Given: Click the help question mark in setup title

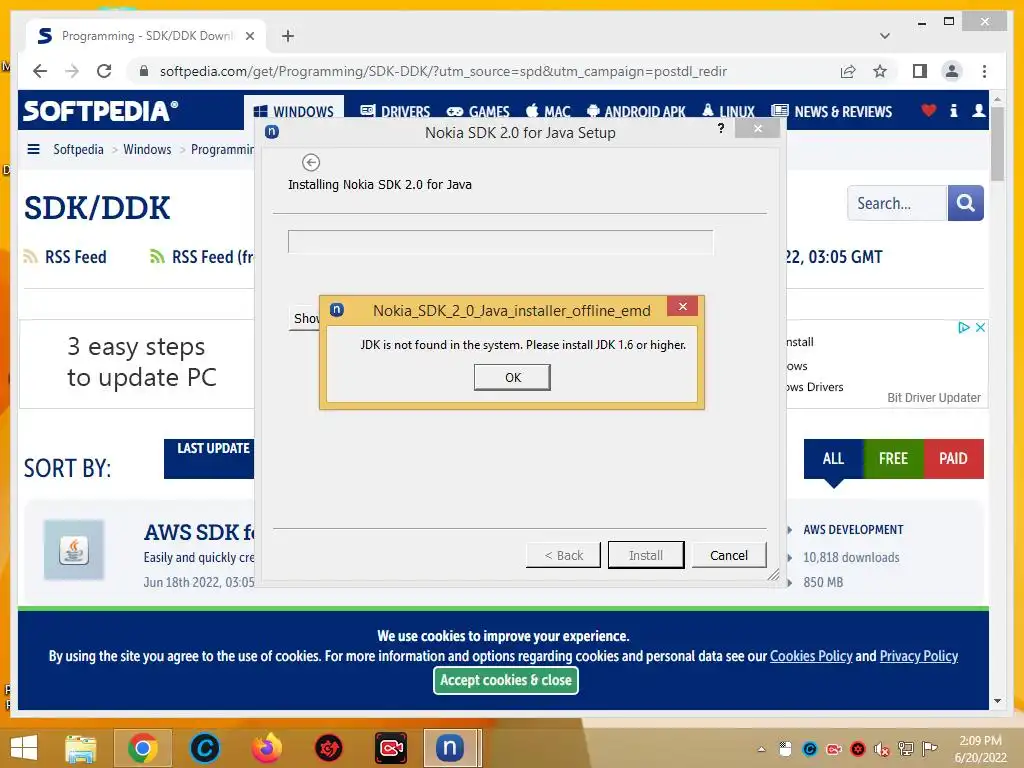Looking at the screenshot, I should 721,128.
